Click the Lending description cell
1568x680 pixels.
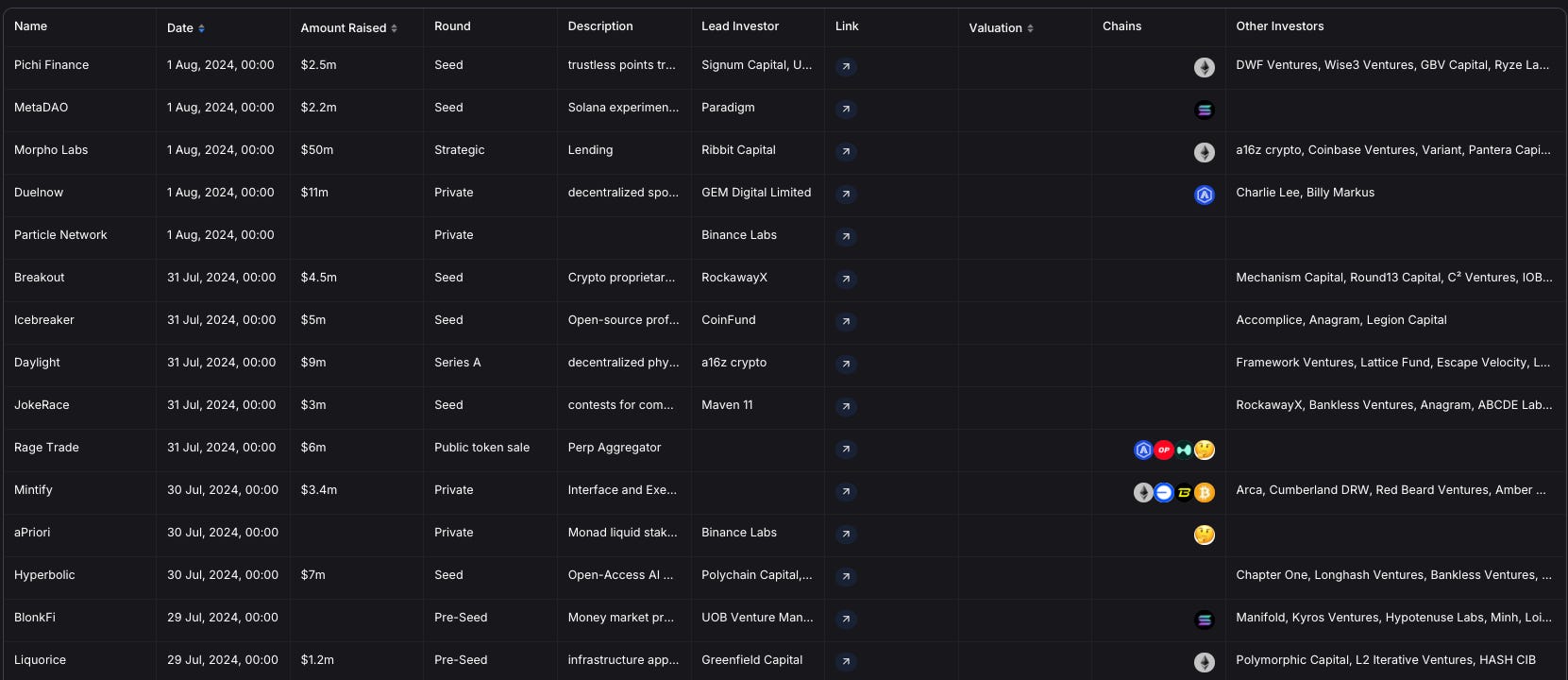(x=590, y=150)
